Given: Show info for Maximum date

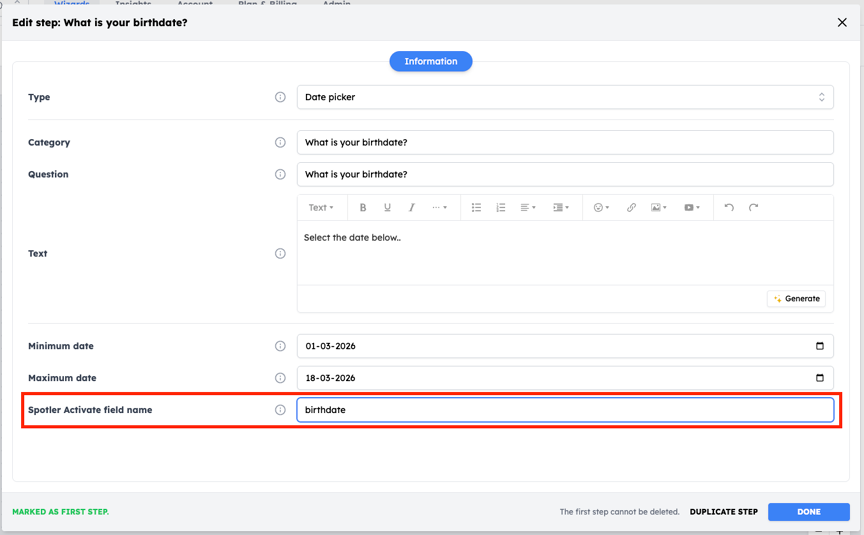Looking at the screenshot, I should pyautogui.click(x=280, y=378).
